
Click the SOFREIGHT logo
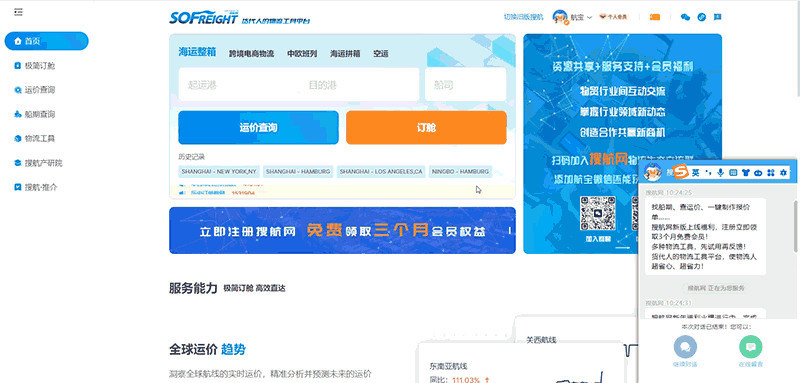coord(204,17)
